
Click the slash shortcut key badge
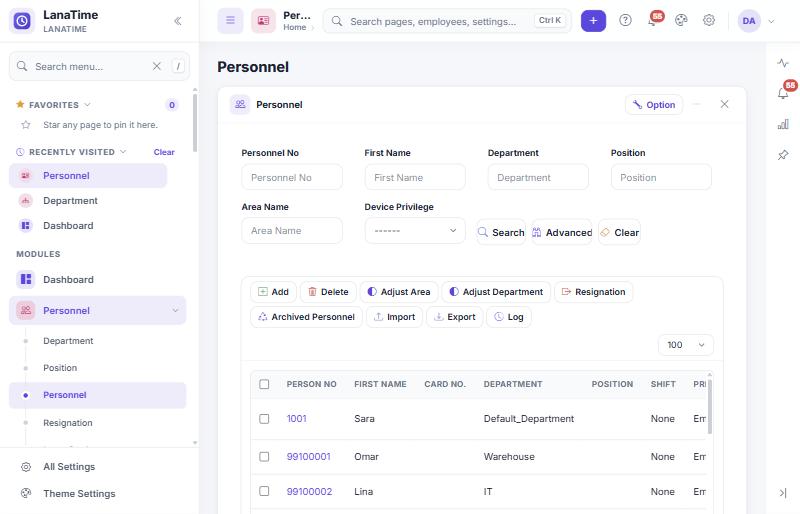pos(178,66)
